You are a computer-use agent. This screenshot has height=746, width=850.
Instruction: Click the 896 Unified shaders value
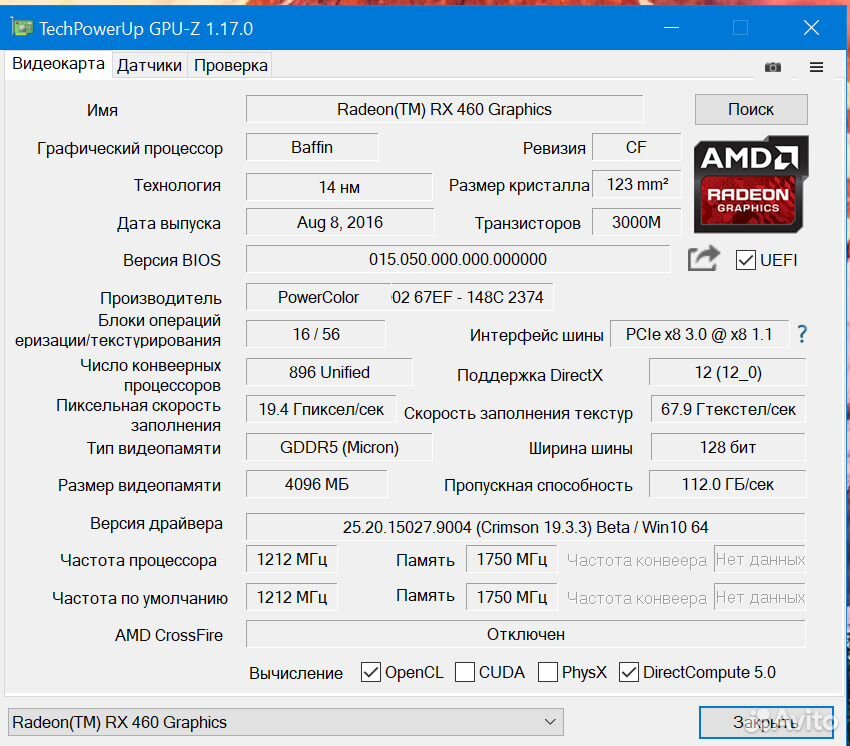pyautogui.click(x=329, y=372)
